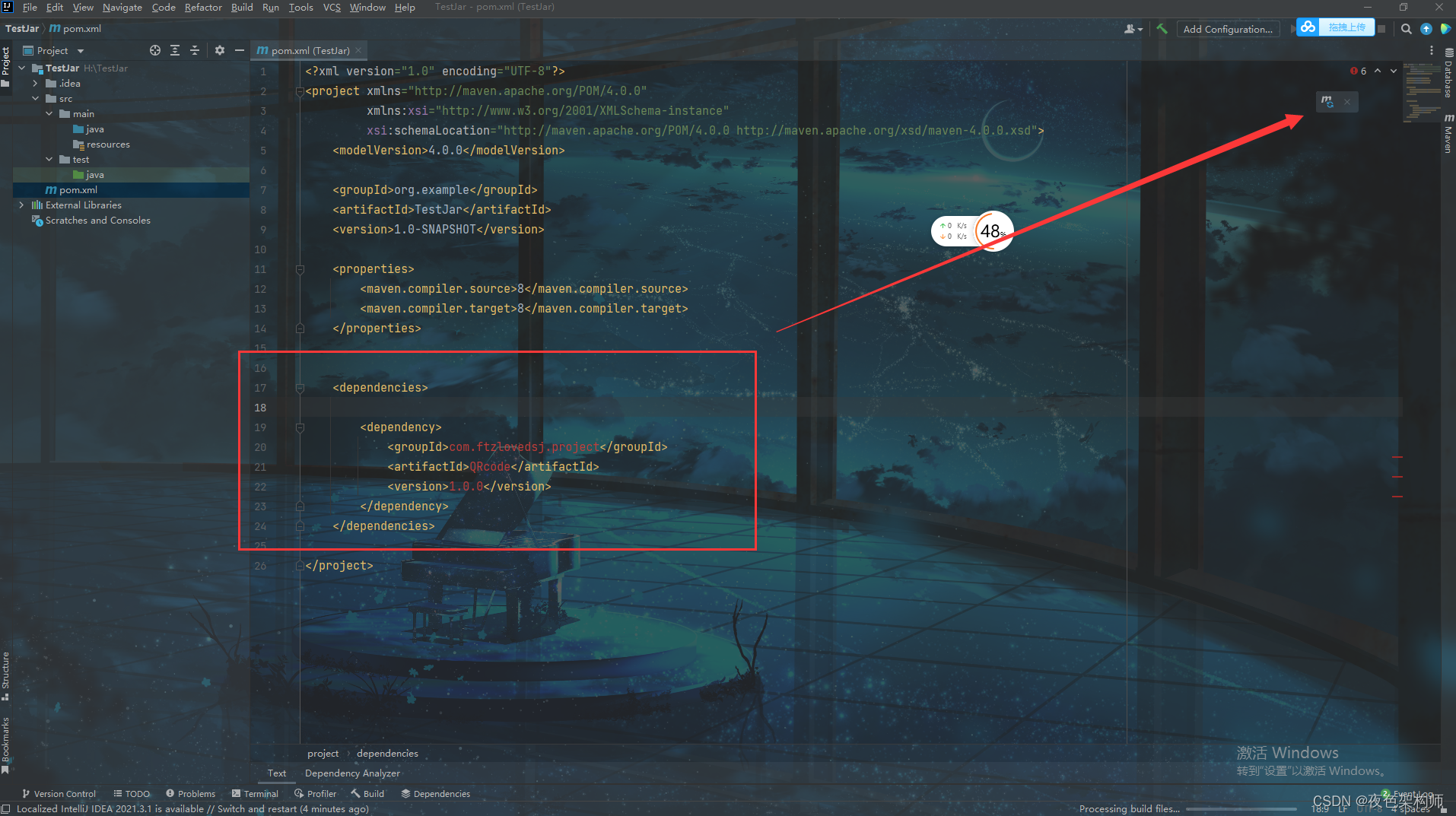This screenshot has height=816, width=1456.
Task: Collapse the TestJar root node
Action: (22, 68)
